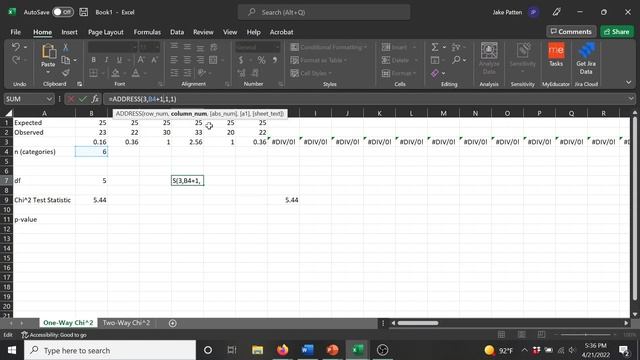Screen dimensions: 640x360
Task: Click the Analyze Data icon
Action: 489,58
